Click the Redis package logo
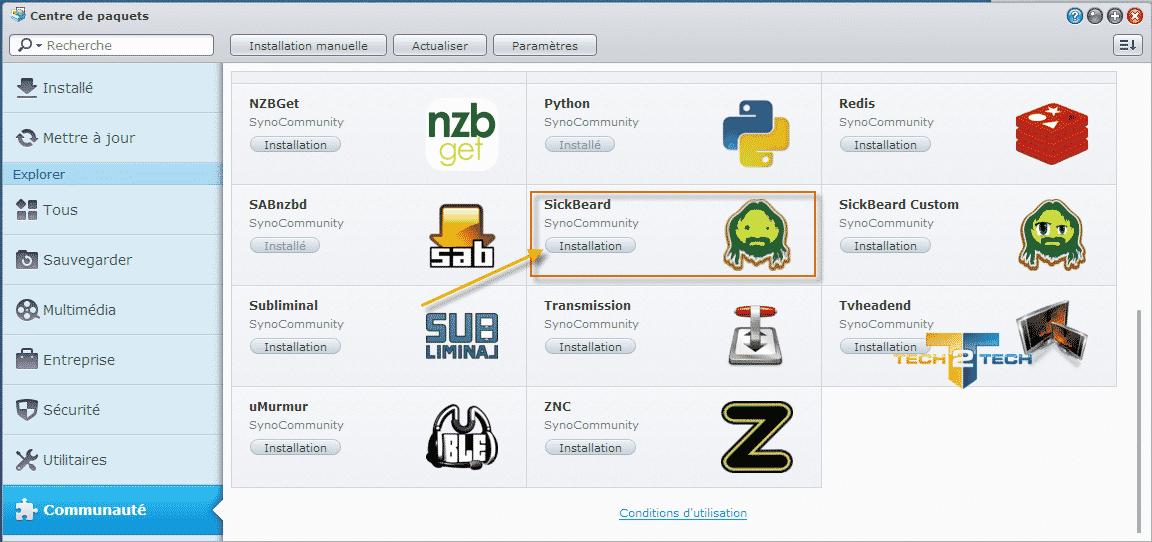The image size is (1152, 542). [x=1051, y=134]
